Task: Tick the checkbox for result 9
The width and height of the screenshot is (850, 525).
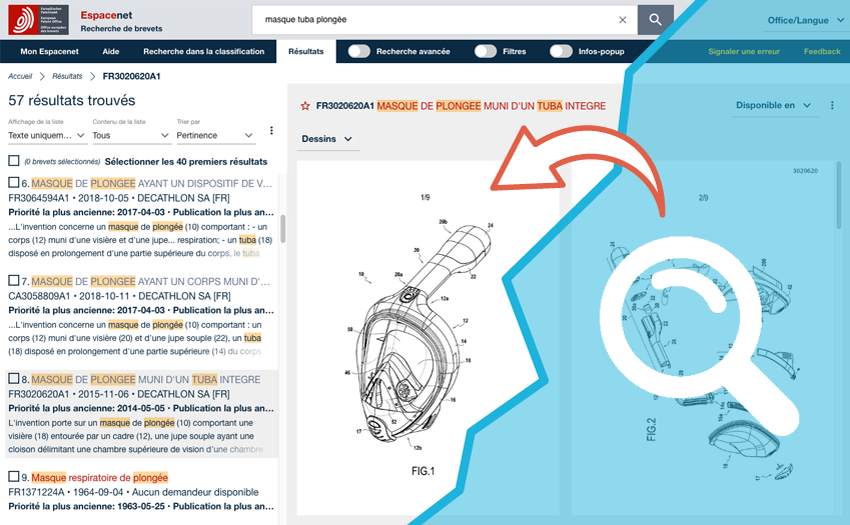Action: (x=13, y=477)
